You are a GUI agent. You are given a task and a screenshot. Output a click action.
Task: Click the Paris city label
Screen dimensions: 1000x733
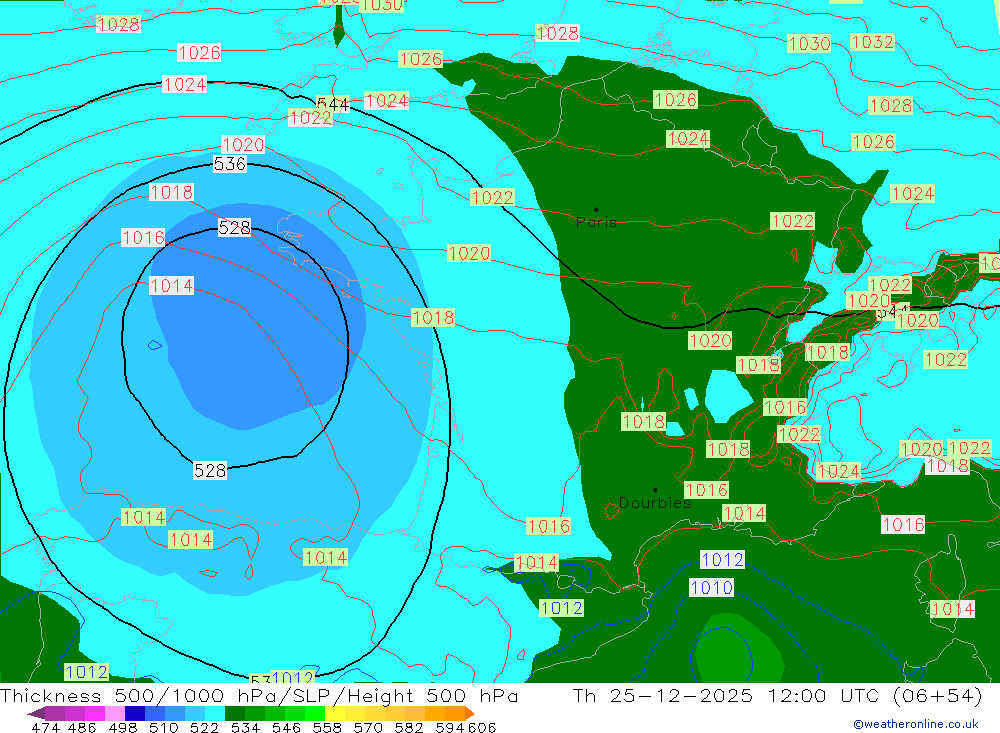[x=596, y=222]
